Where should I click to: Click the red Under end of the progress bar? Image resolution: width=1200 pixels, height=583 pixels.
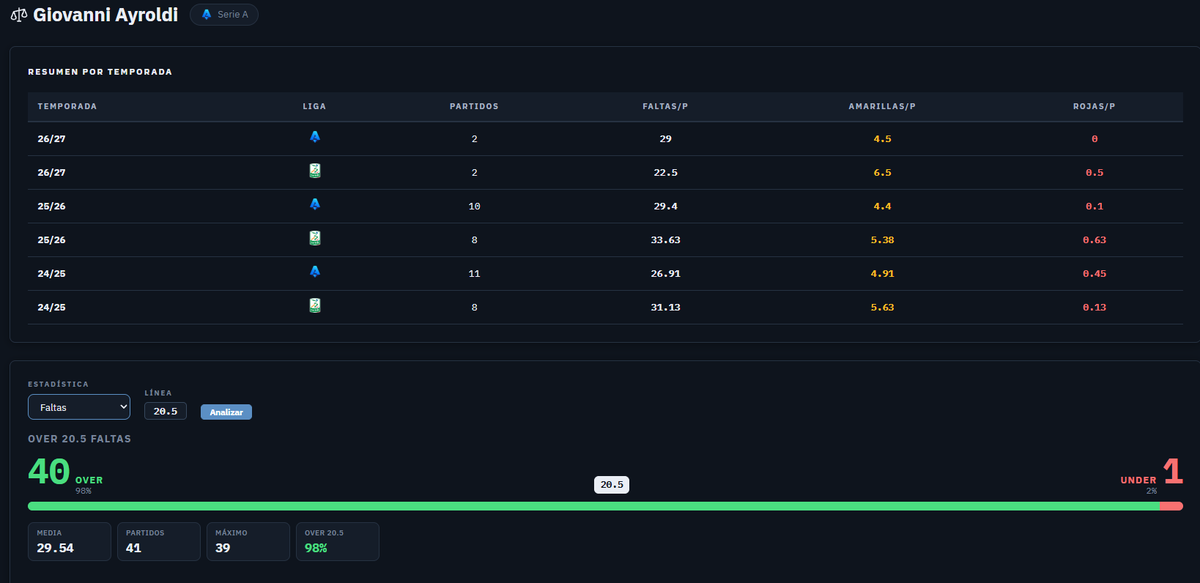[1171, 506]
